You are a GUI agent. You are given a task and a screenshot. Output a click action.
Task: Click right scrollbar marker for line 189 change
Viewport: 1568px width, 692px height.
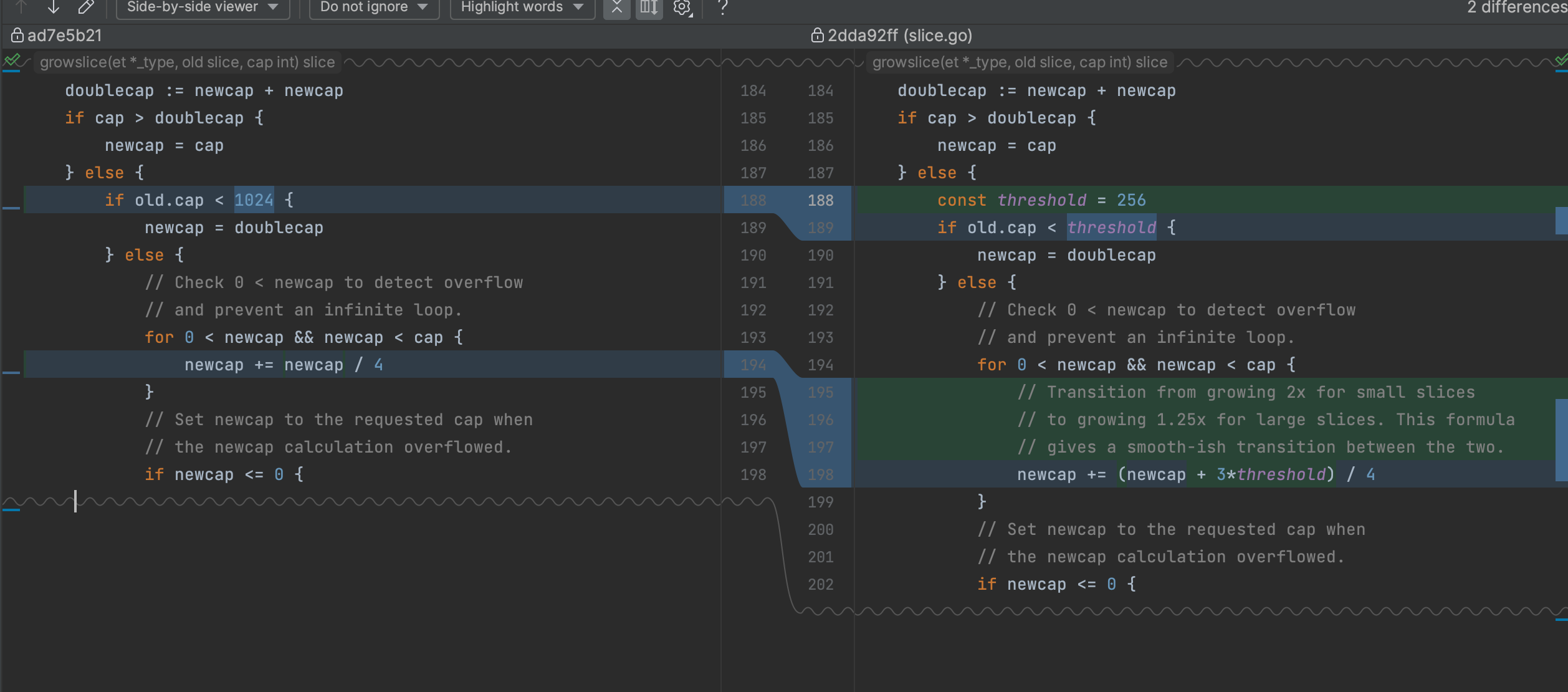click(1561, 220)
